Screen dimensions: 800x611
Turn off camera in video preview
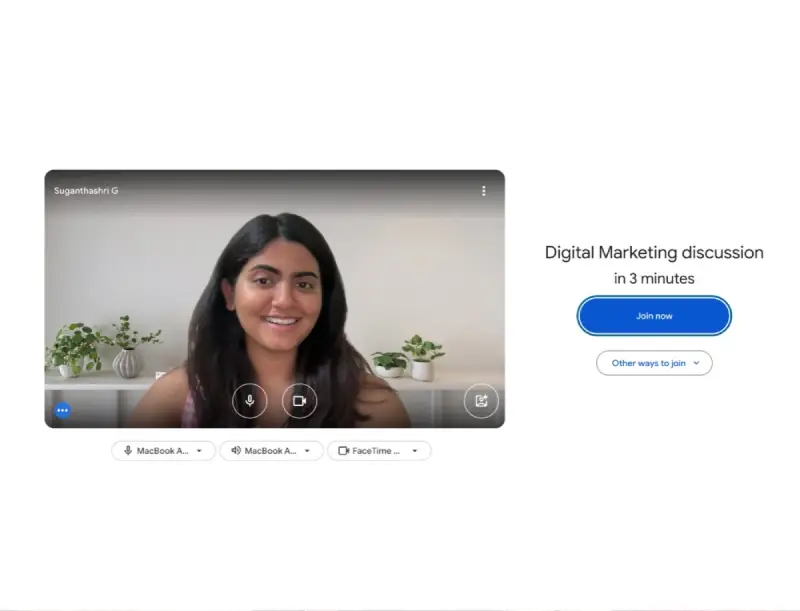pyautogui.click(x=299, y=401)
